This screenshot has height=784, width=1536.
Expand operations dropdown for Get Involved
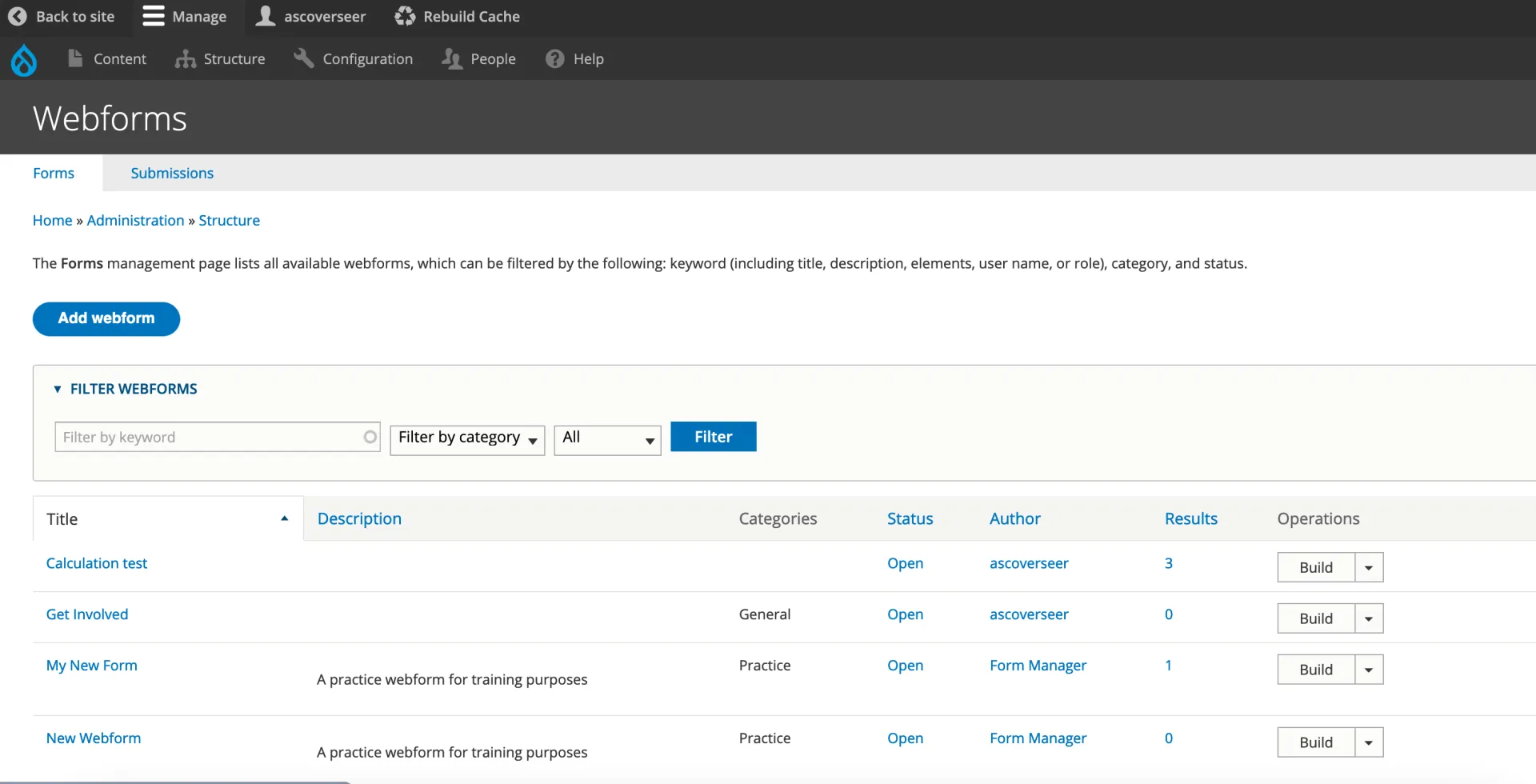(1369, 618)
